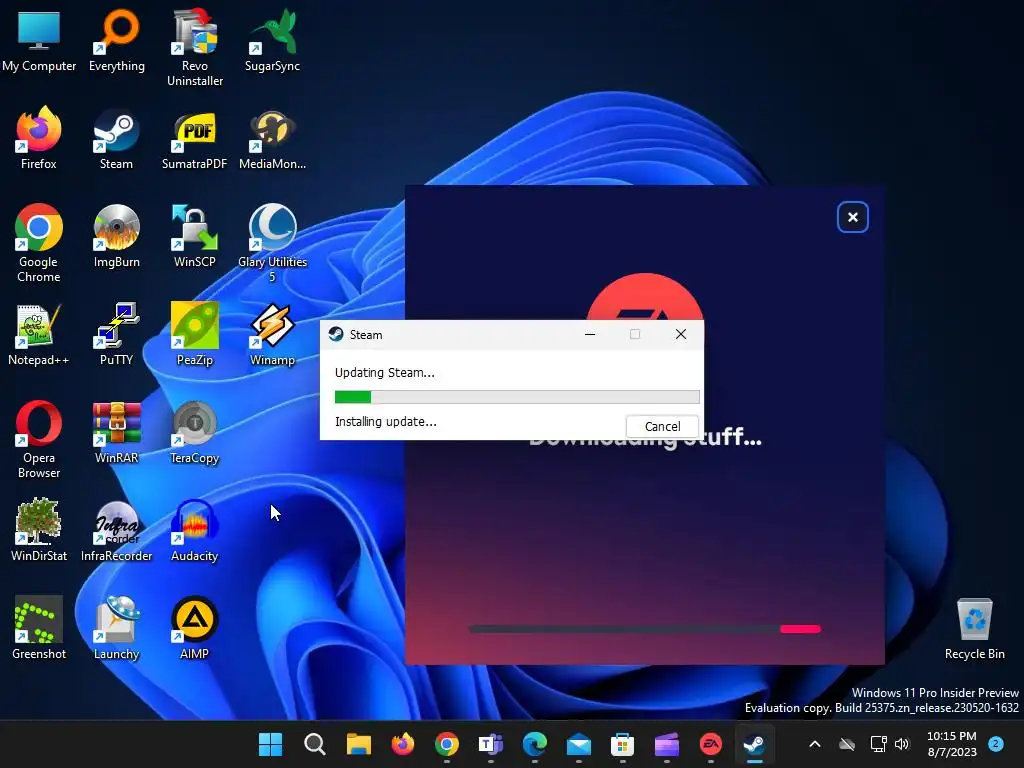Open TeraCopy desktop shortcut

point(195,432)
